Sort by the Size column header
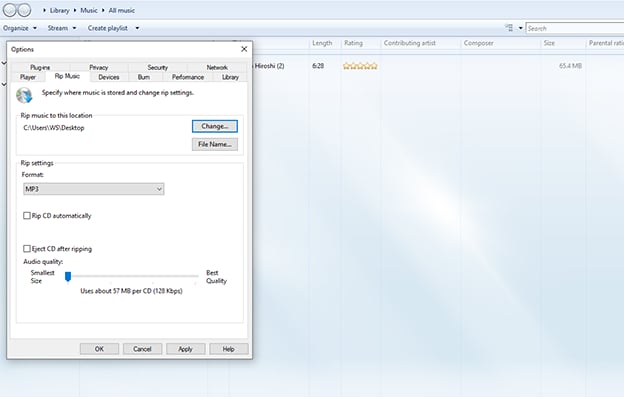Image resolution: width=624 pixels, height=397 pixels. click(549, 43)
